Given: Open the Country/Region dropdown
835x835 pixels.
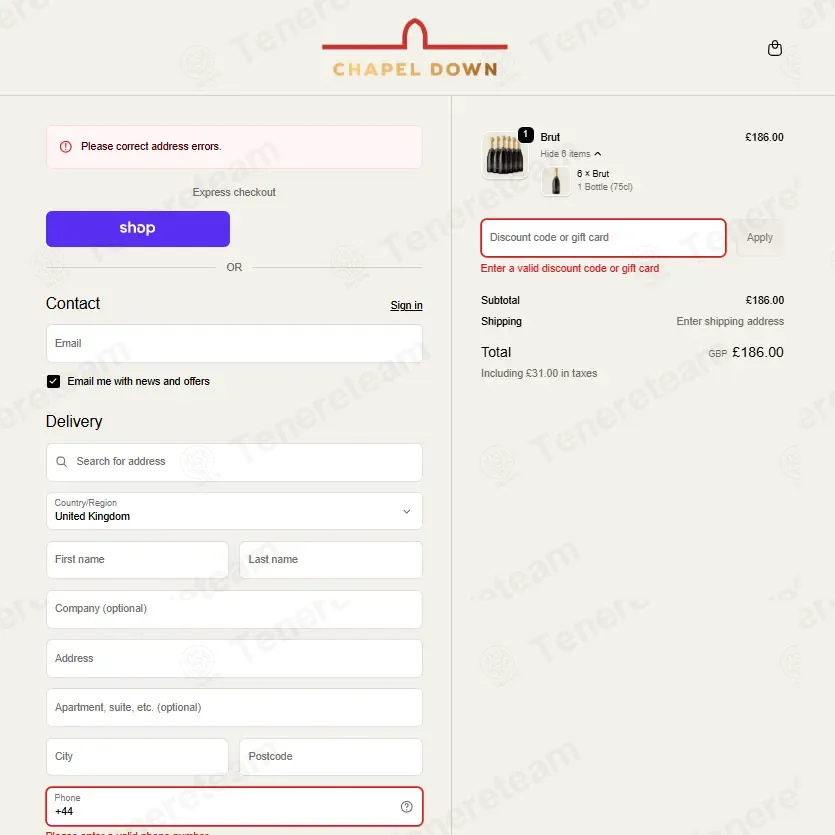Looking at the screenshot, I should tap(234, 511).
